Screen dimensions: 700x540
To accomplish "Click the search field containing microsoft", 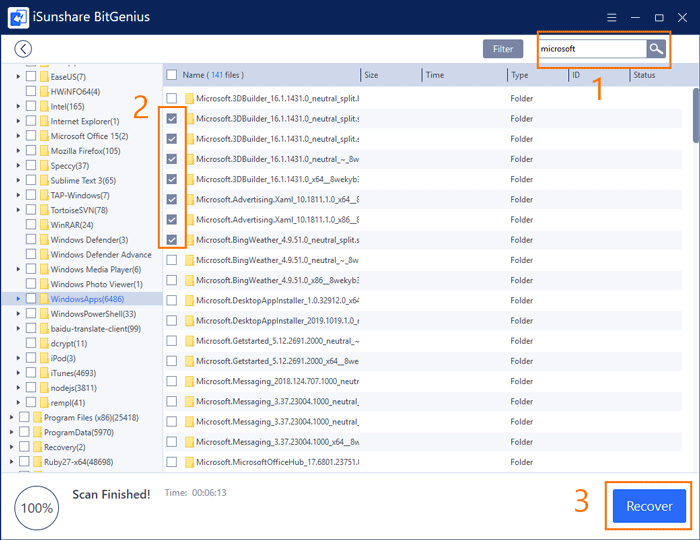I will (592, 49).
